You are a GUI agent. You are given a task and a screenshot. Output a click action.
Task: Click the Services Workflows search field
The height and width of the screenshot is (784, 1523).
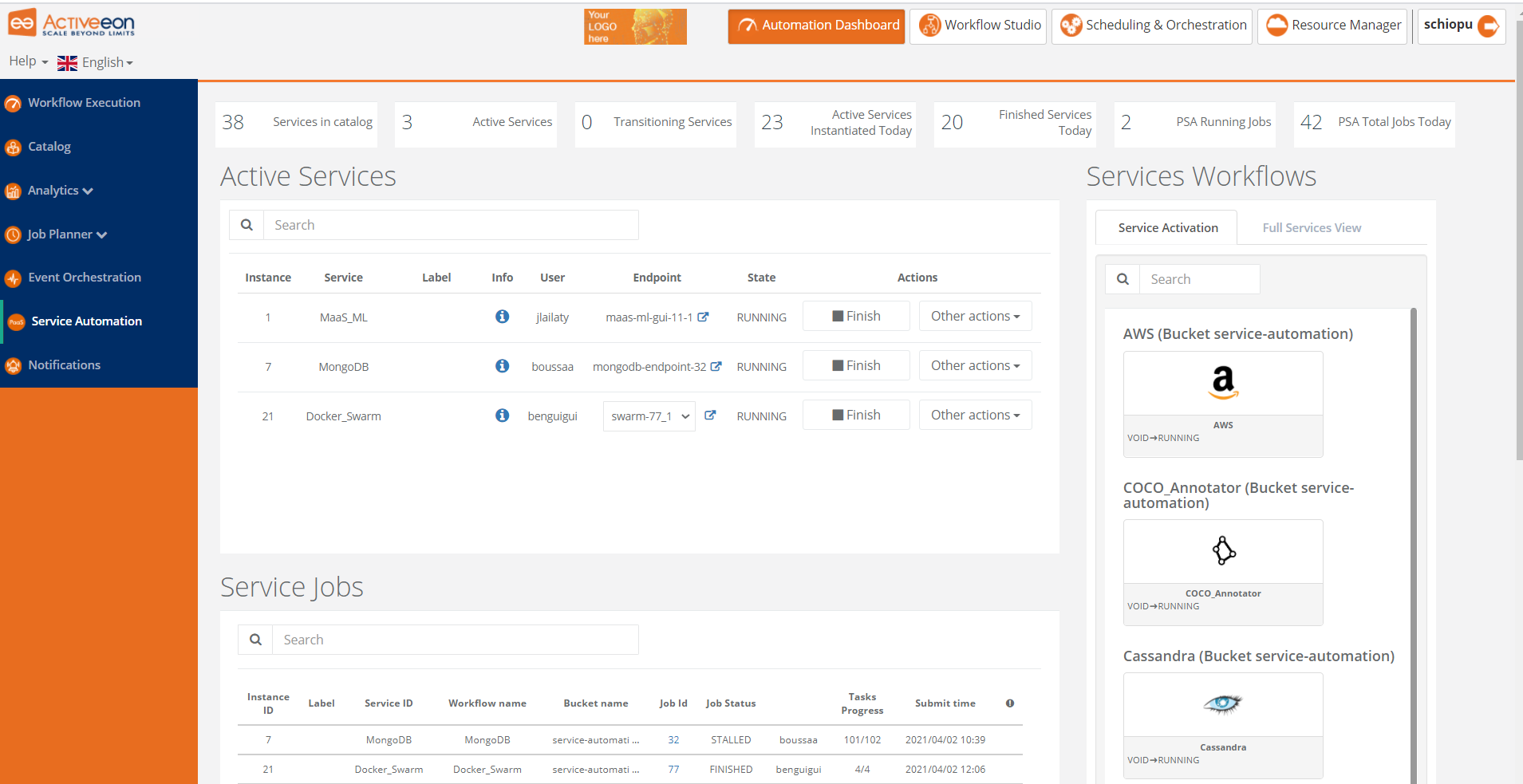pos(1200,279)
